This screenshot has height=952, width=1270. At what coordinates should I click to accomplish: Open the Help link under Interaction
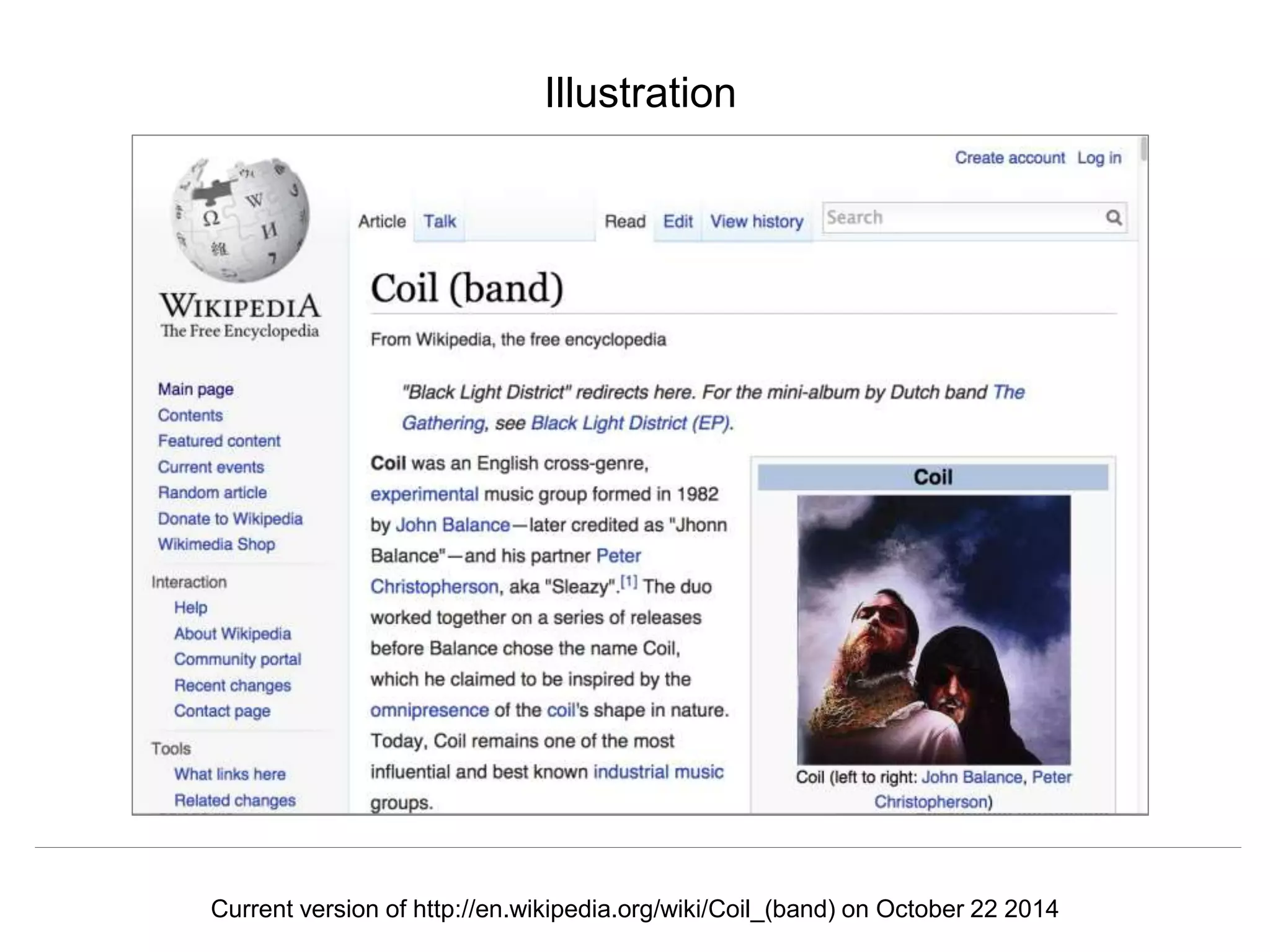coord(190,607)
